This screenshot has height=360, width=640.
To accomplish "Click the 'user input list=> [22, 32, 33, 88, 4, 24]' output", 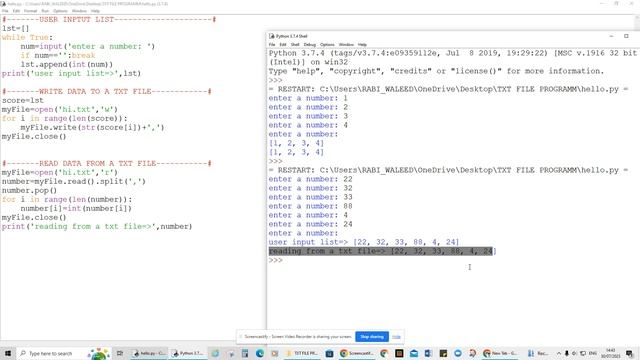I will [364, 242].
